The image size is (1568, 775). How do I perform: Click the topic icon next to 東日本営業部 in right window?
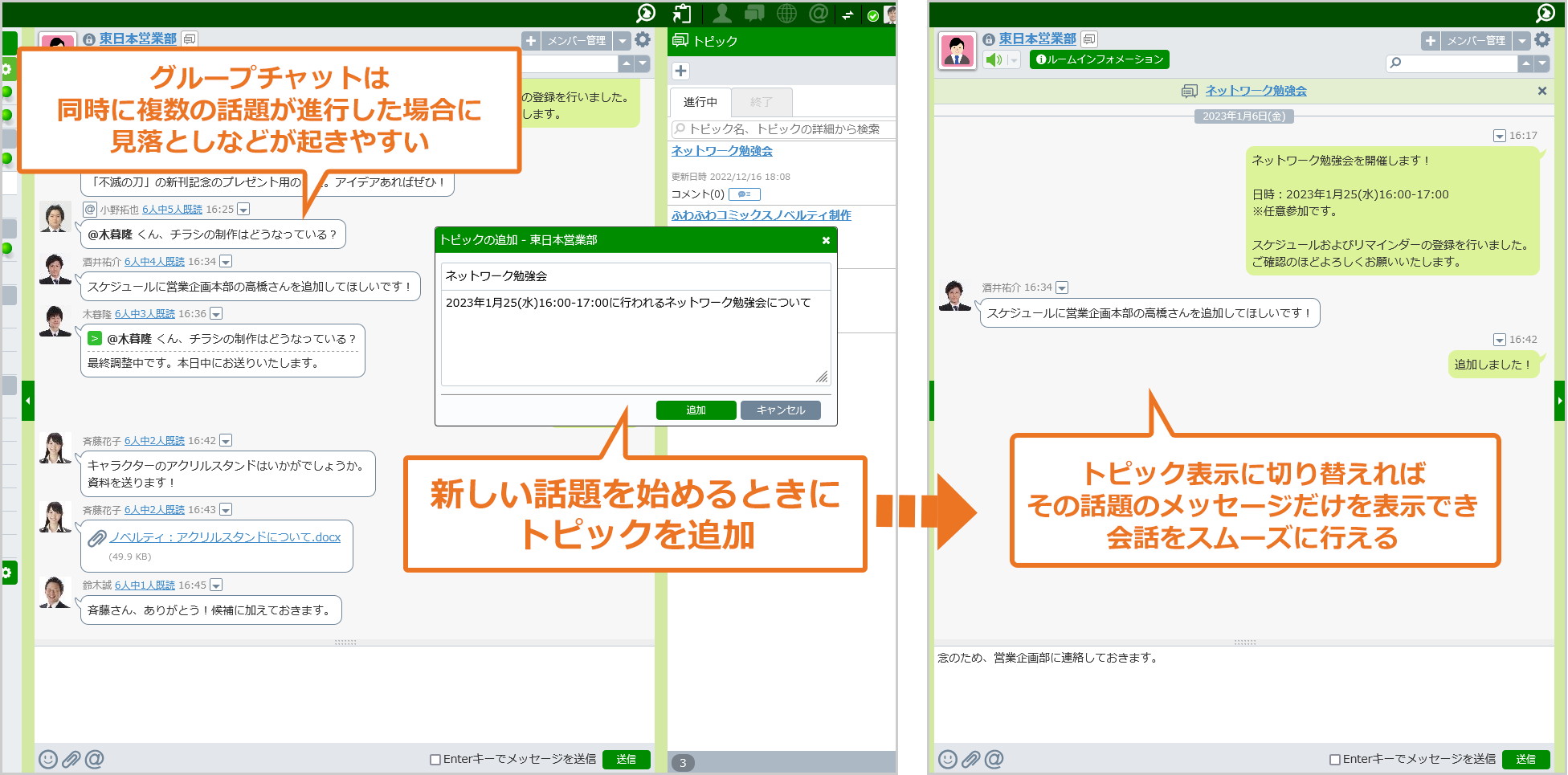point(1089,39)
